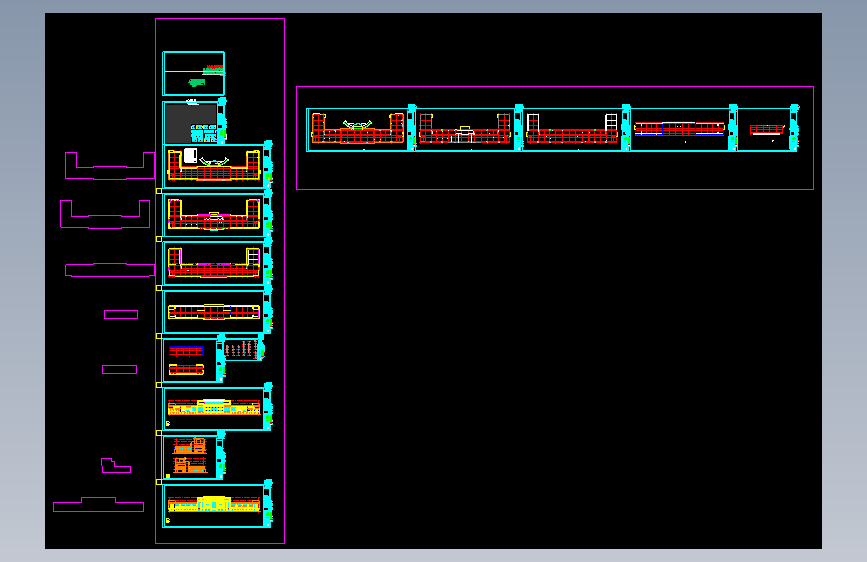The height and width of the screenshot is (562, 867).
Task: Select the second magenta U-shaped outline
Action: click(x=105, y=214)
